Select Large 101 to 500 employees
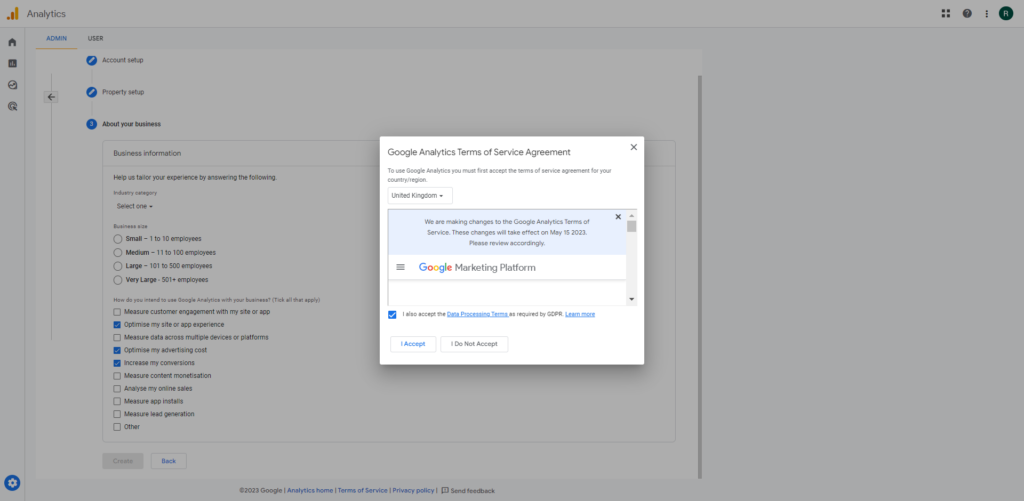 (x=118, y=266)
